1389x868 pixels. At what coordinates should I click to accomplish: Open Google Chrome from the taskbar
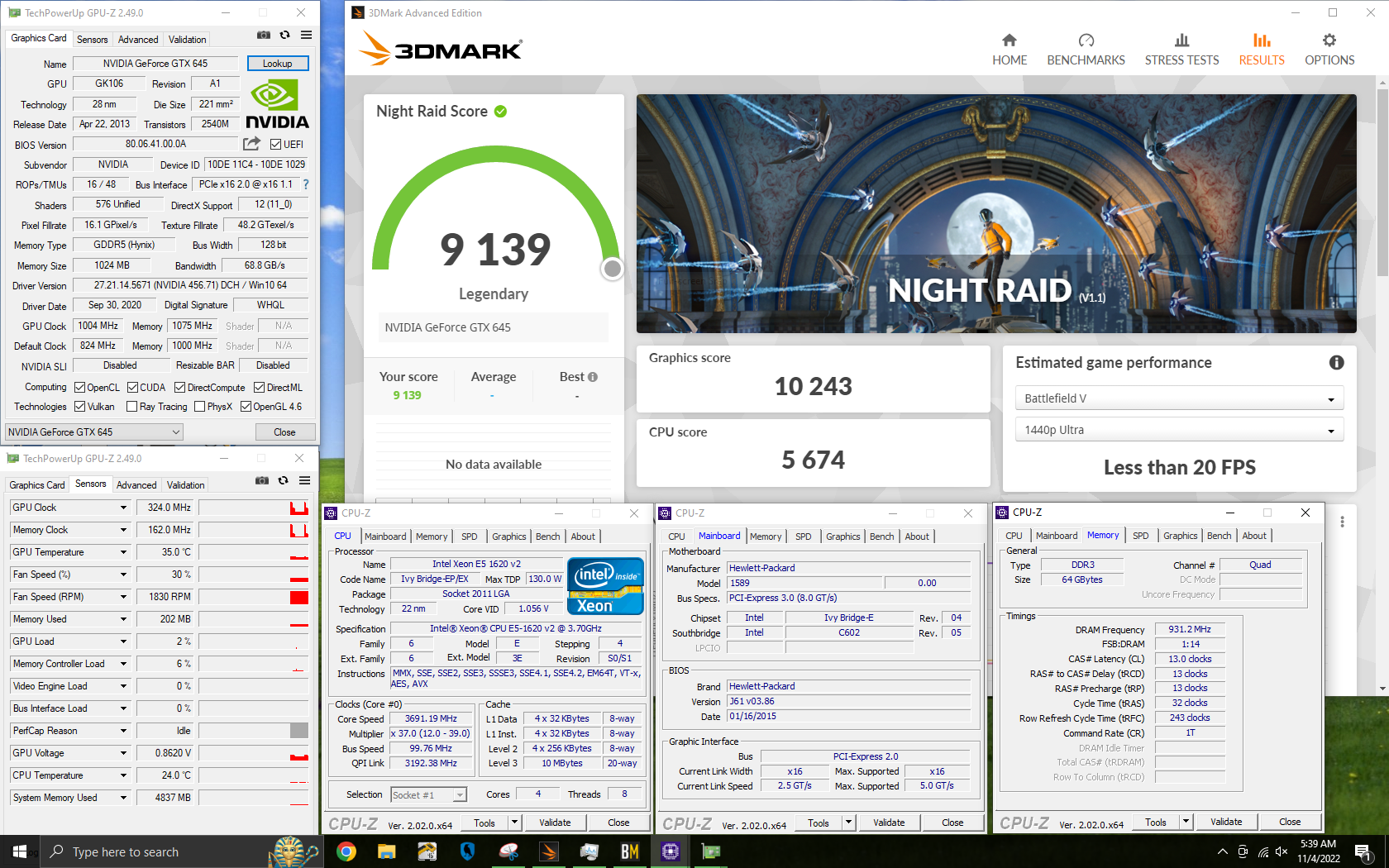346,851
